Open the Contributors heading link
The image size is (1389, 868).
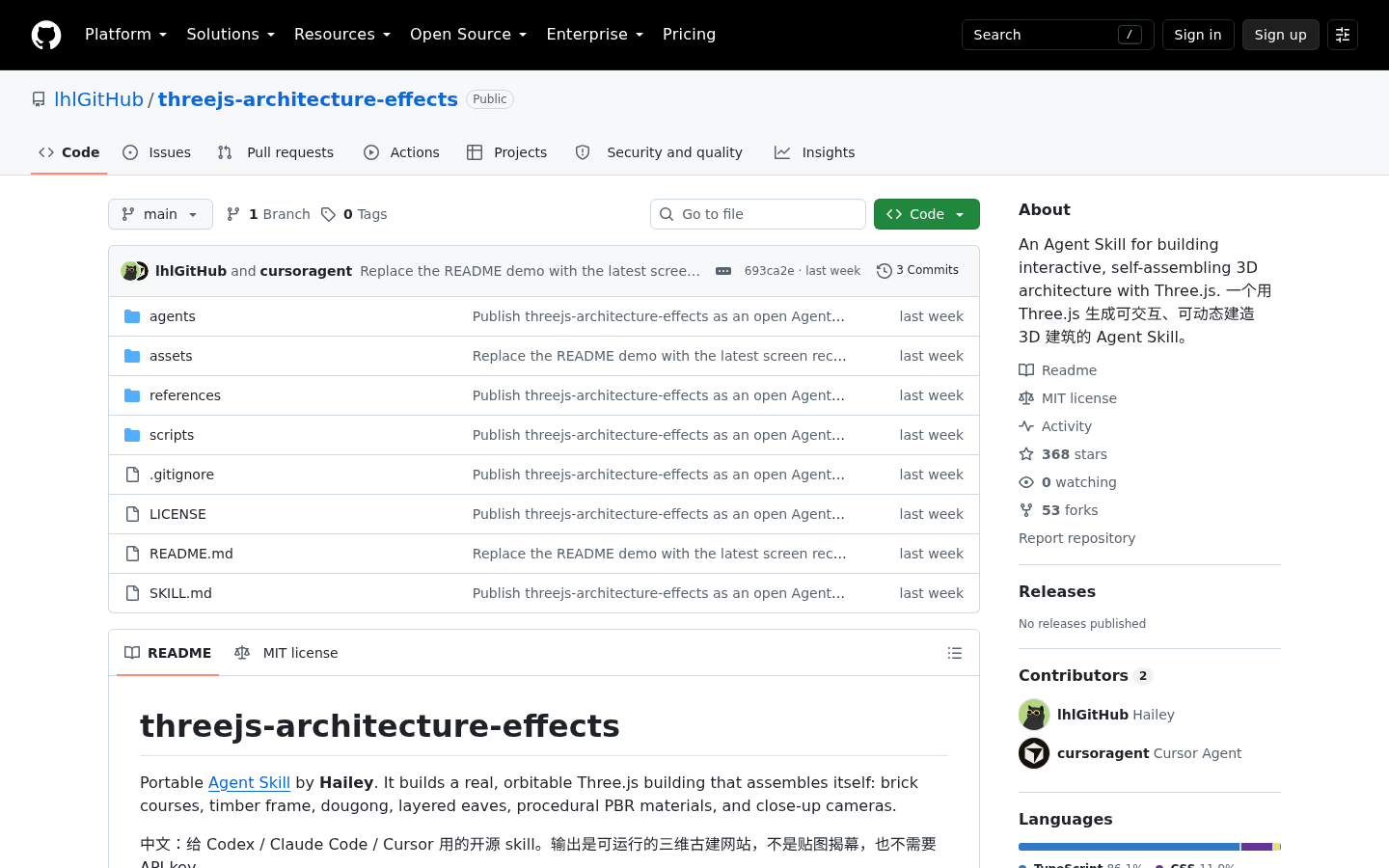[1085, 675]
